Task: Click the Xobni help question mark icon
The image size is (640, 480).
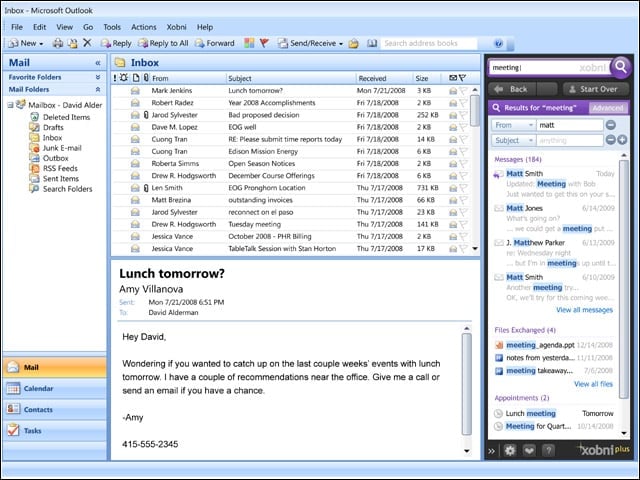Action: tap(548, 450)
